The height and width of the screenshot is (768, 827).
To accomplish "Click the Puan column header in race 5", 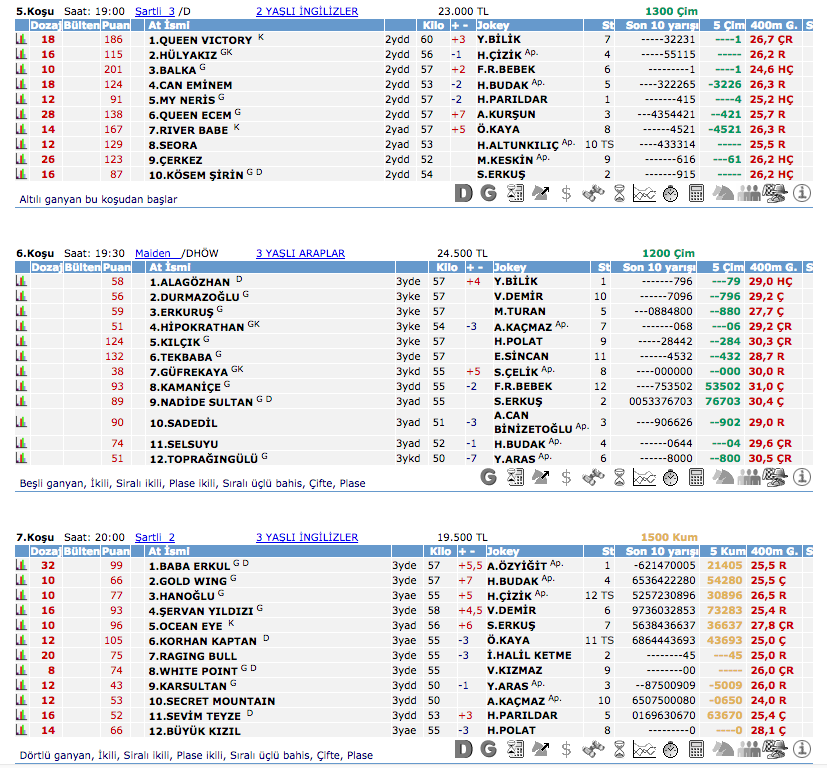I will 116,25.
